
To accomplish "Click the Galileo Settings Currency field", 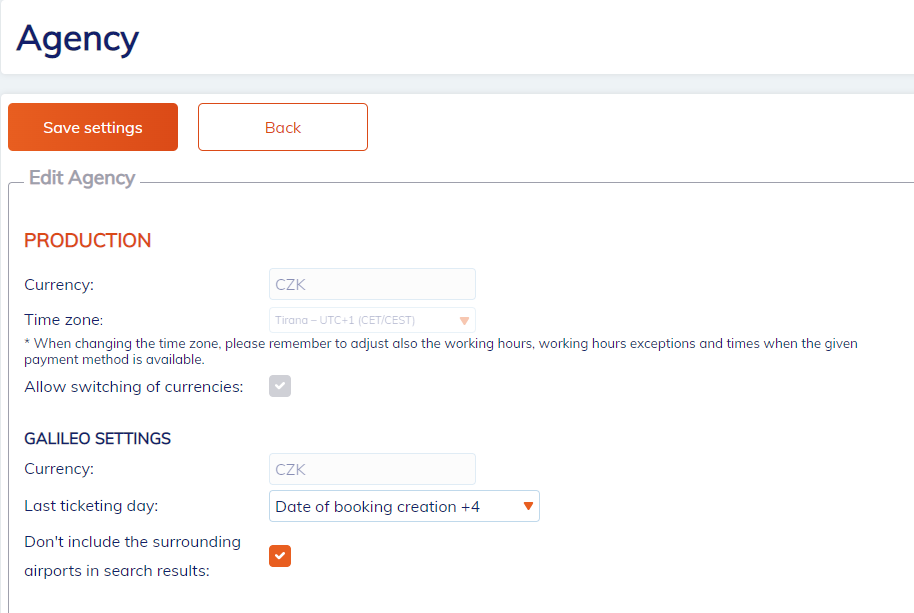I will pyautogui.click(x=372, y=469).
